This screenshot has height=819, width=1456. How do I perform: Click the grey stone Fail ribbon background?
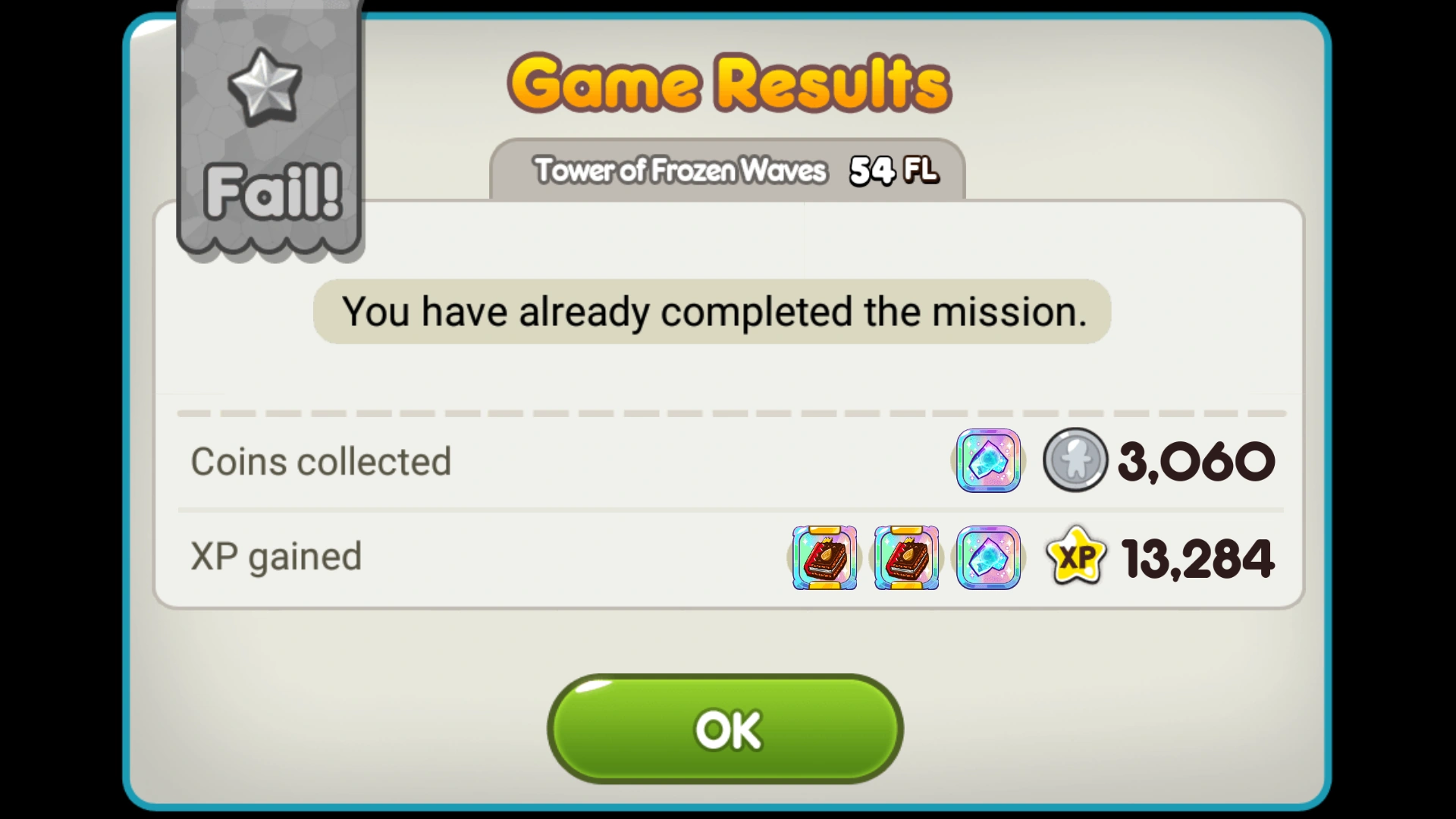pyautogui.click(x=270, y=129)
